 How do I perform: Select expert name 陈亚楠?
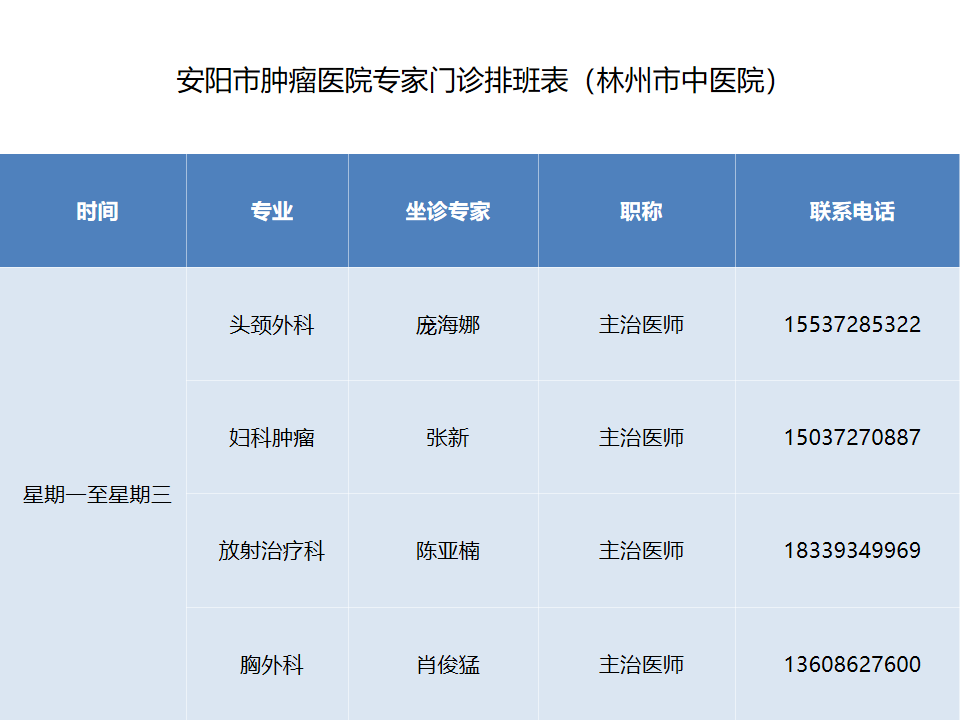tap(448, 551)
